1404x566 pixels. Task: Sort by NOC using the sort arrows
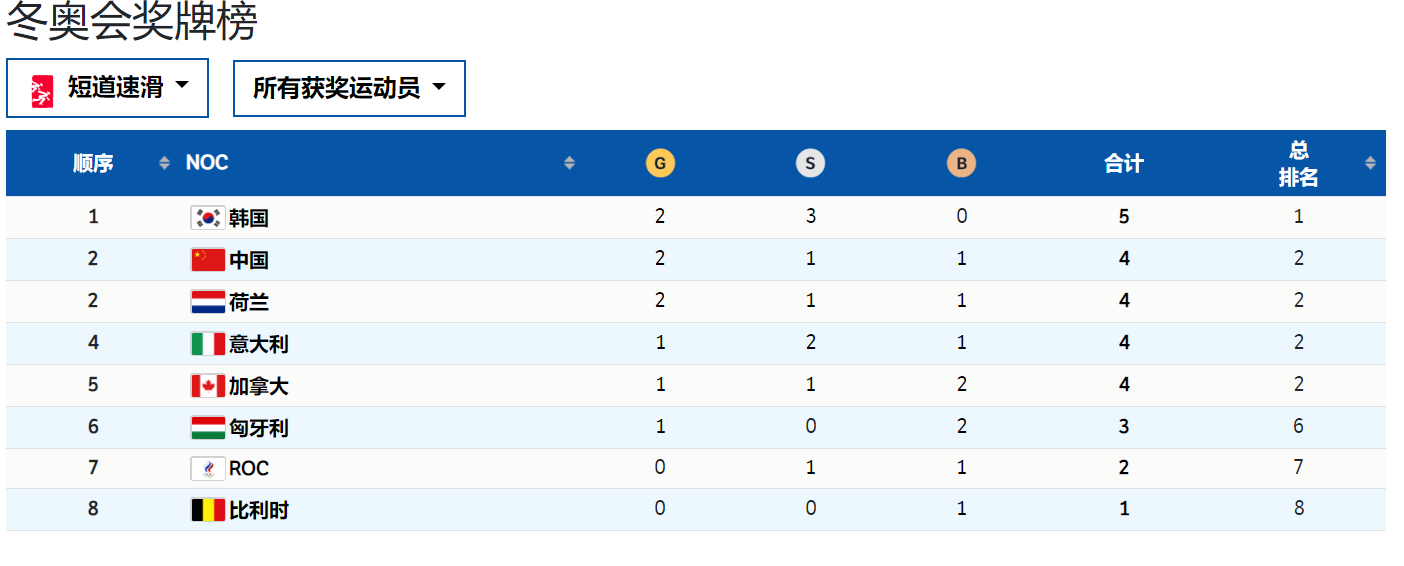570,163
